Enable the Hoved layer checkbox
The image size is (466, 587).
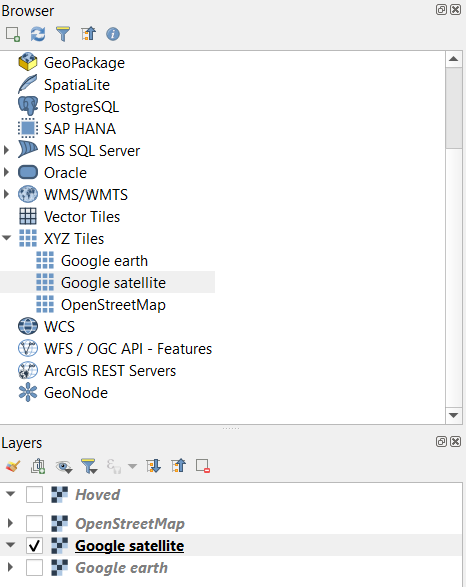(x=34, y=495)
